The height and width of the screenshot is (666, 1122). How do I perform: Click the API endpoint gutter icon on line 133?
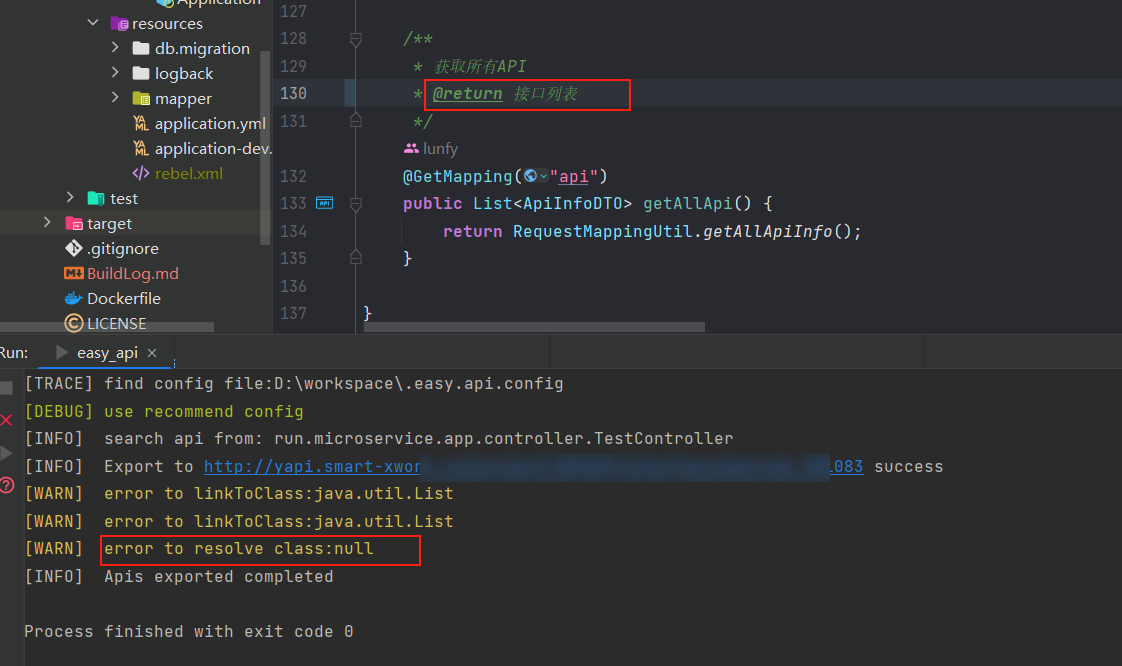[324, 203]
